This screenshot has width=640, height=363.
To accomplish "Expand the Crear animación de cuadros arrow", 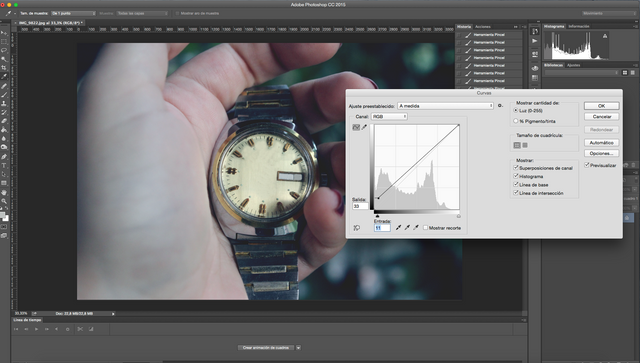I will 298,347.
